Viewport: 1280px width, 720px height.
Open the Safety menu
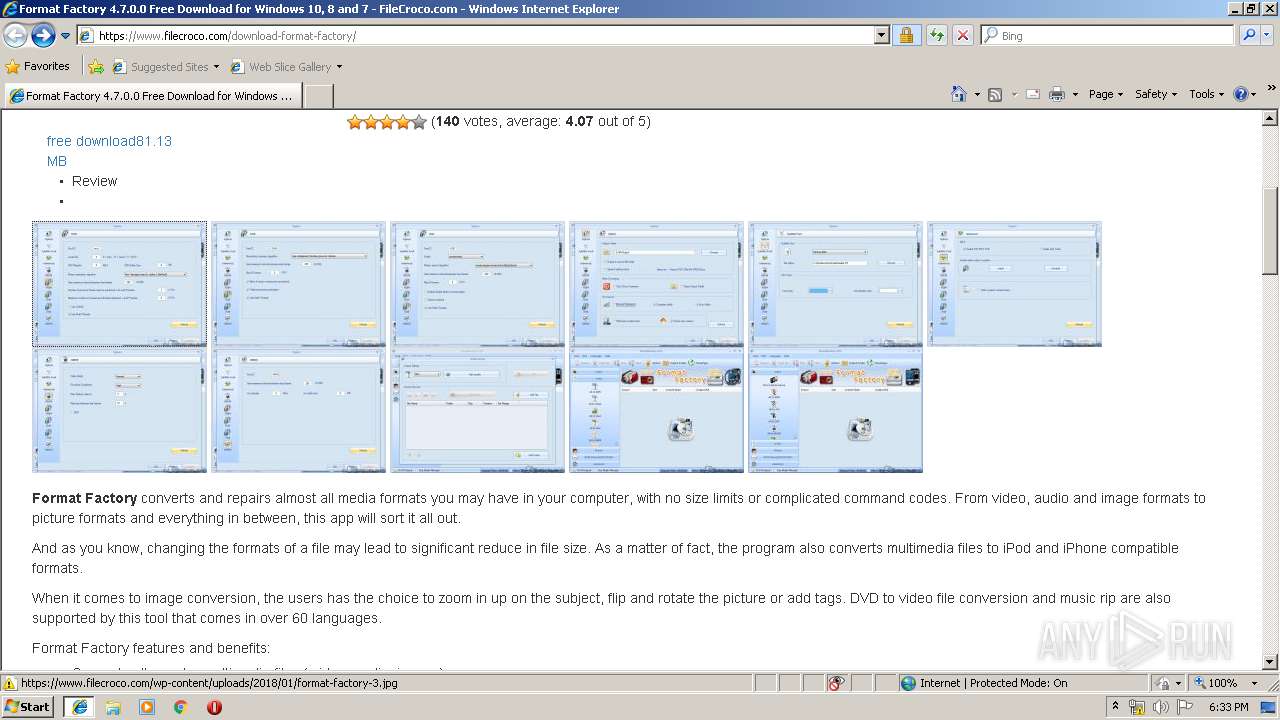pyautogui.click(x=1156, y=94)
